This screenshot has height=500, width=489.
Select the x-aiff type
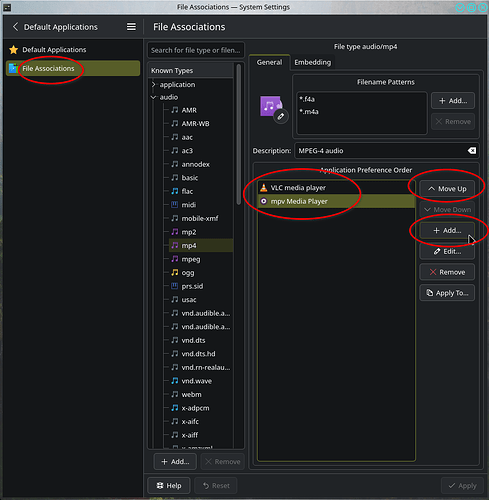[190, 435]
